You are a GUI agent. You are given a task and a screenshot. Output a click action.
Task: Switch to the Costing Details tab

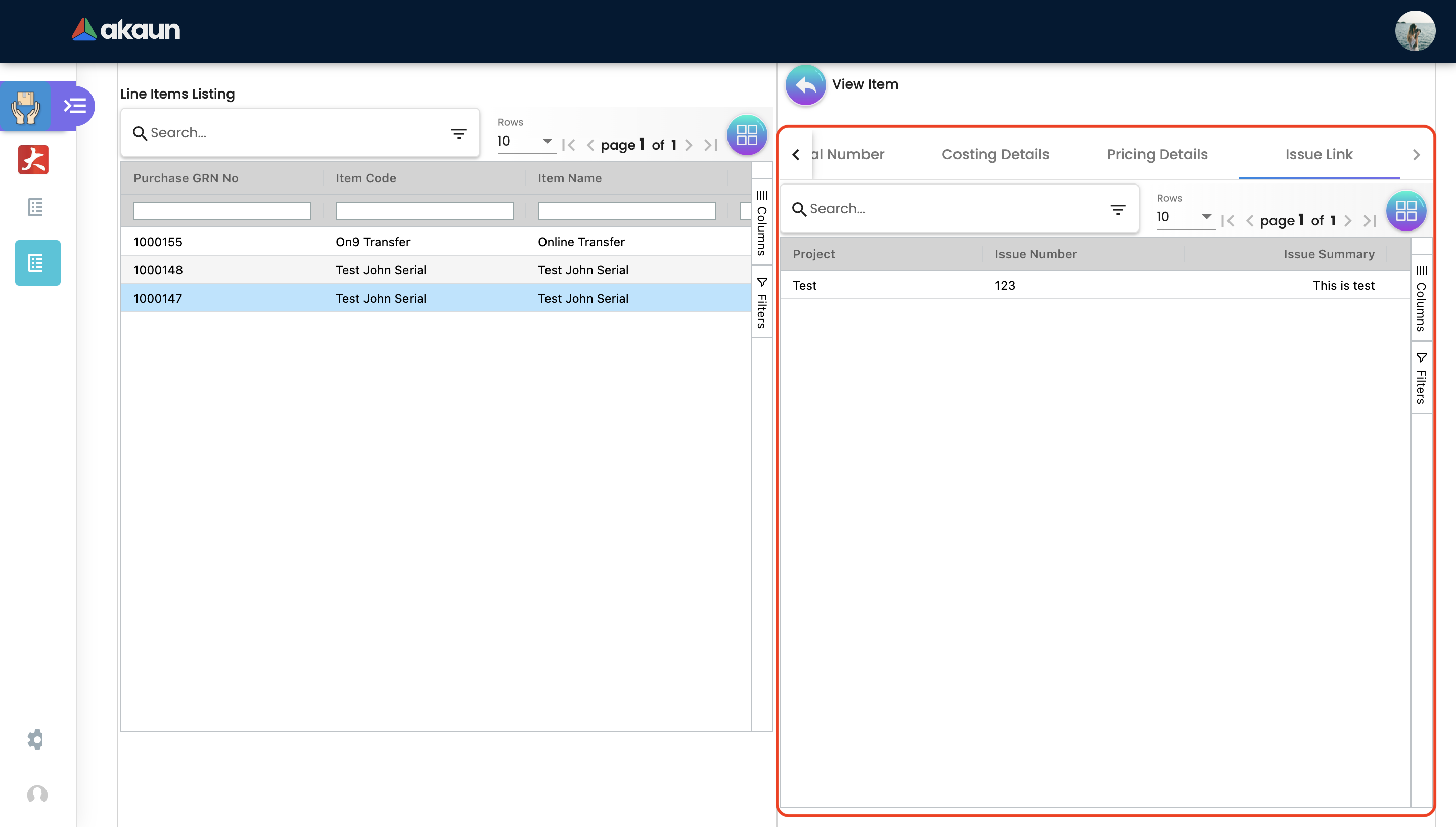pos(995,155)
